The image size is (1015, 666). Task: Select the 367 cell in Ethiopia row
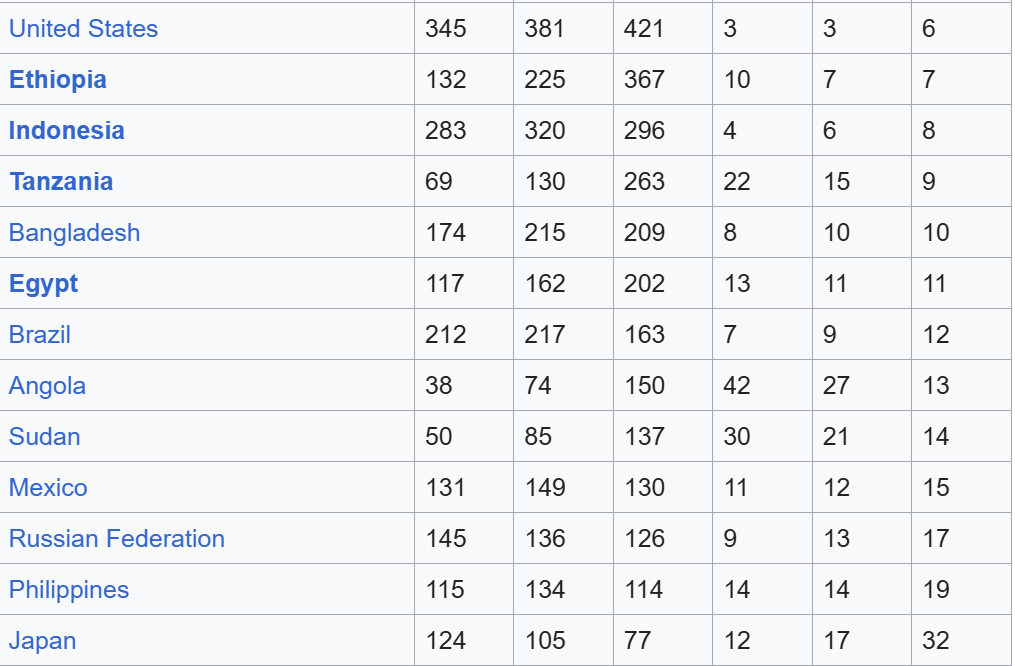[644, 80]
